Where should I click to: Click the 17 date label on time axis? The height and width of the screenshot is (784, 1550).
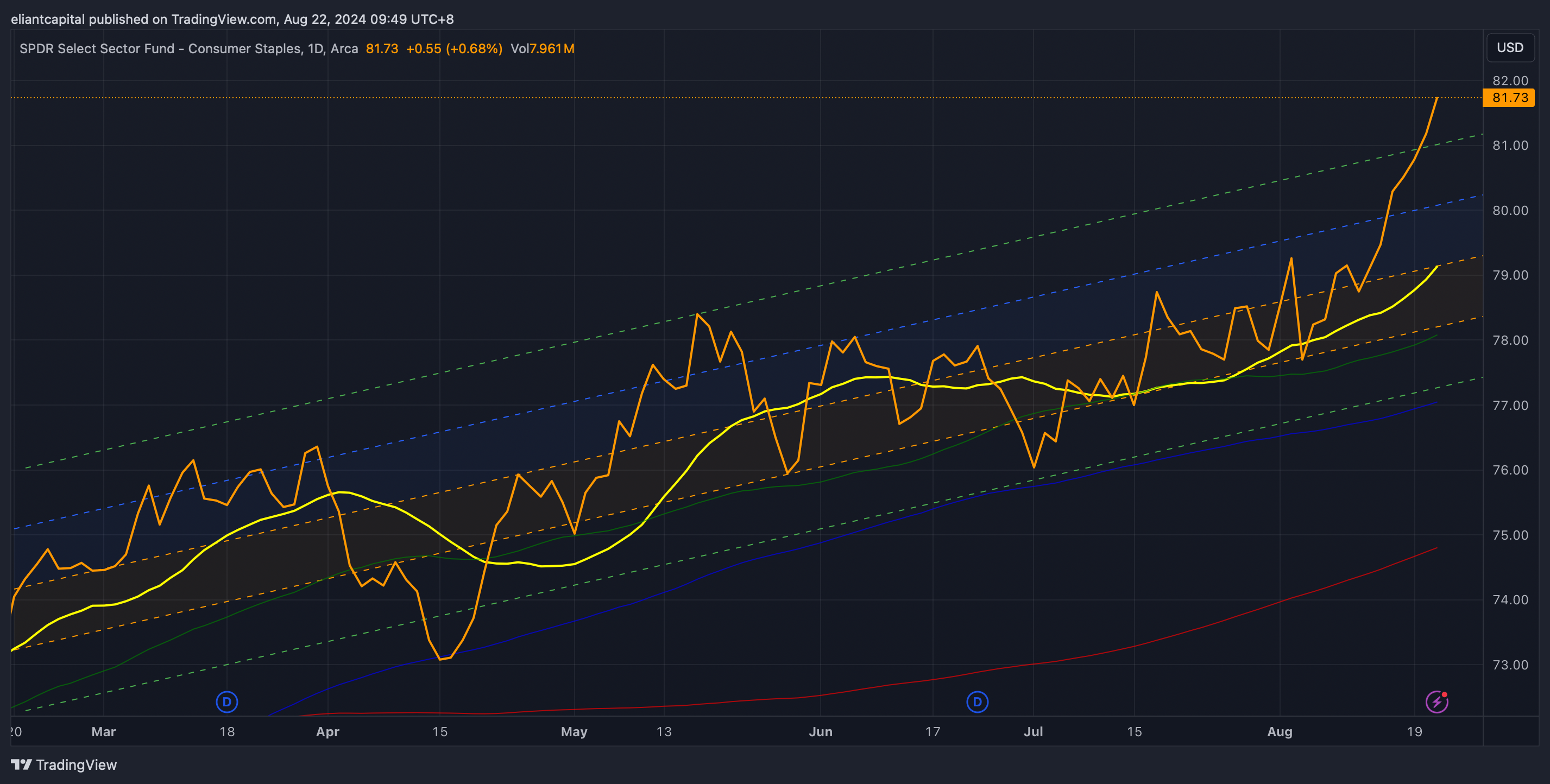coord(932,732)
